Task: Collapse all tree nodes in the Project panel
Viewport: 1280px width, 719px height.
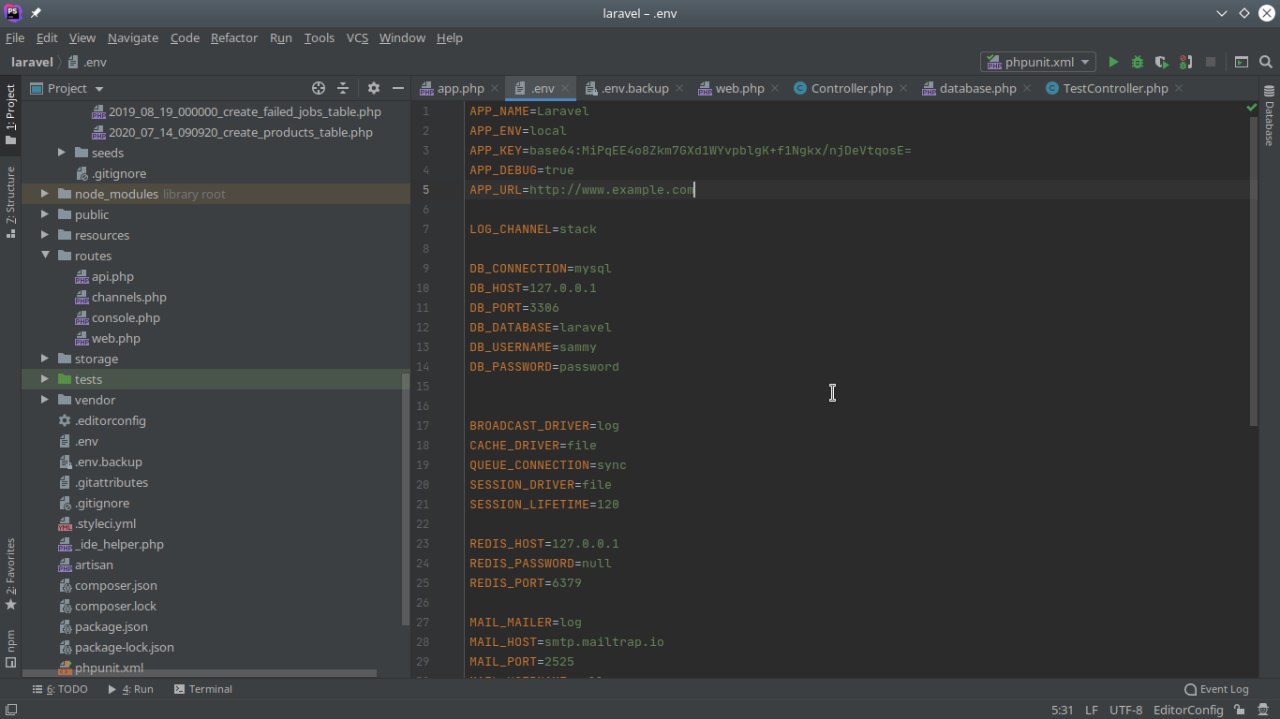Action: pos(343,88)
